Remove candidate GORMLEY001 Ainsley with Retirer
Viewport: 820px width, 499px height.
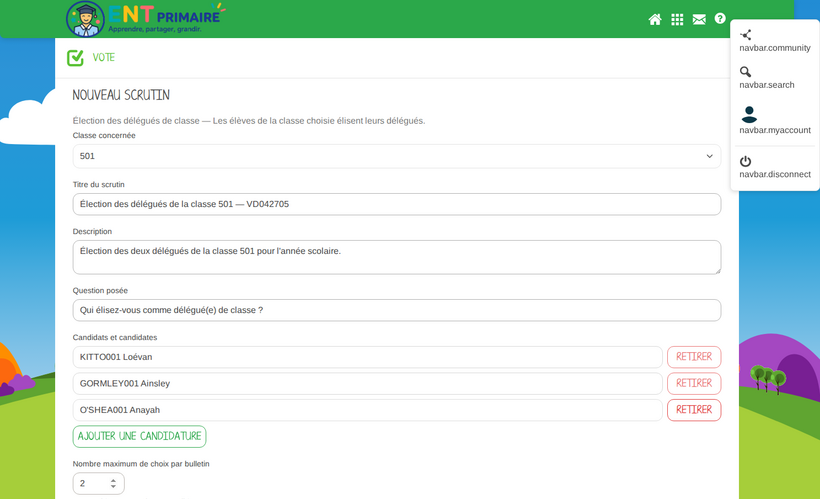(694, 384)
